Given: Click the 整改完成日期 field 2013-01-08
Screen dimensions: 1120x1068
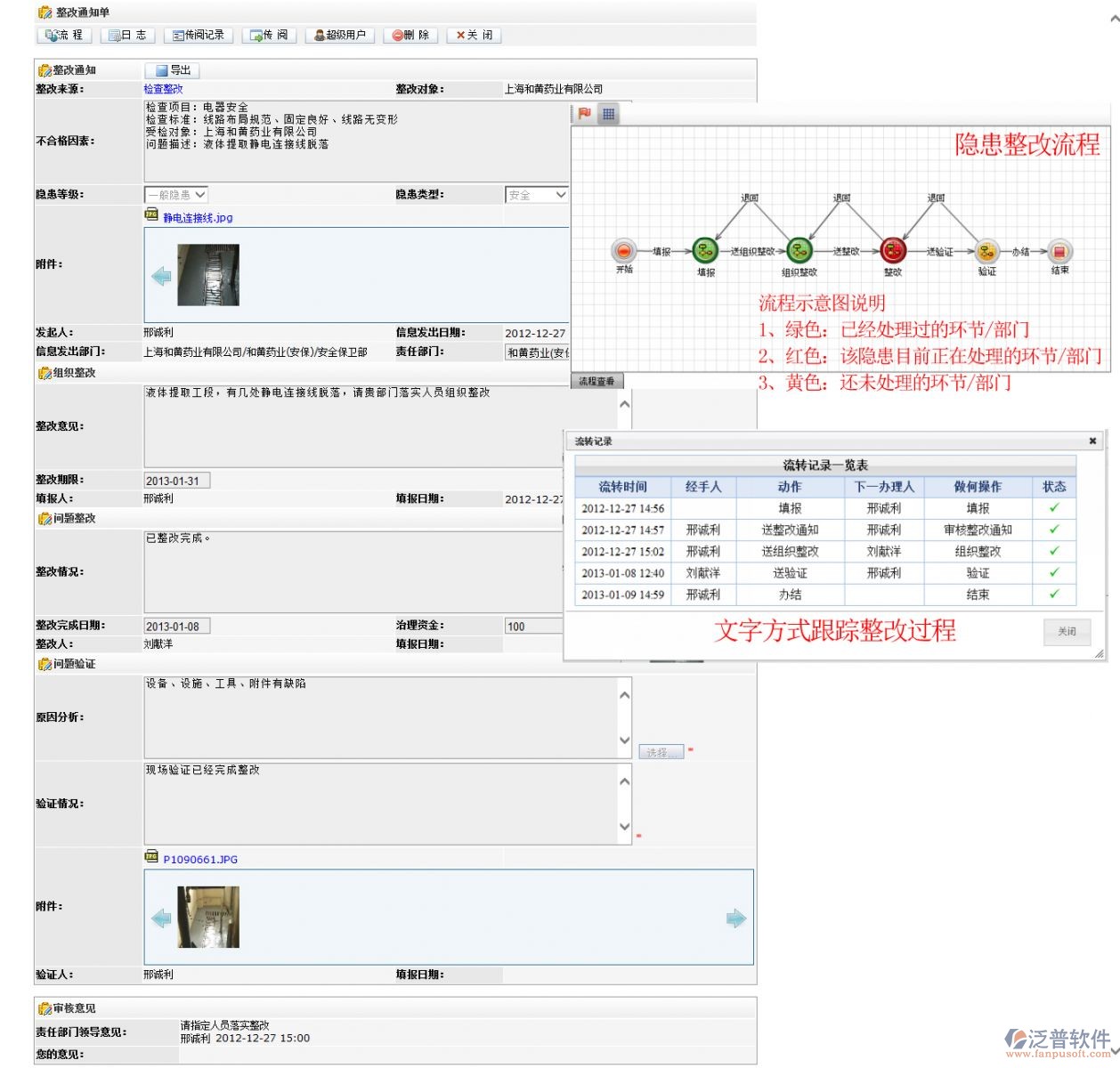Looking at the screenshot, I should [x=177, y=627].
